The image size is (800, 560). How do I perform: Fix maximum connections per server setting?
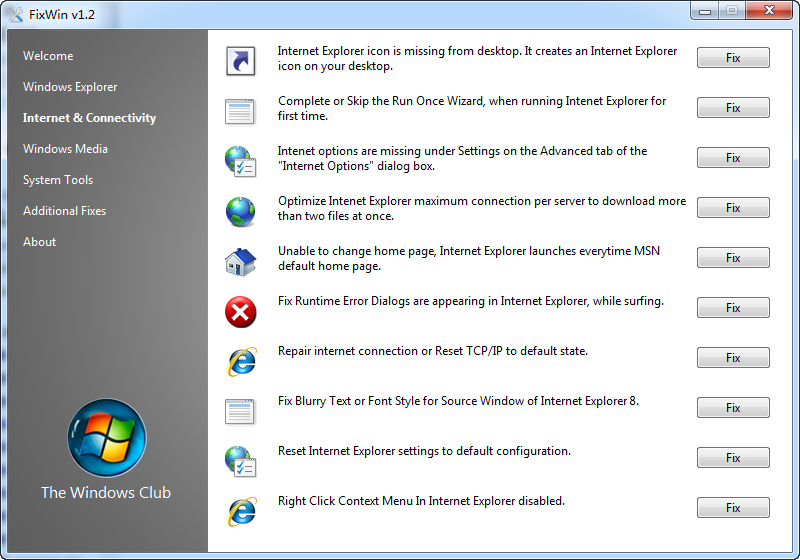[733, 208]
